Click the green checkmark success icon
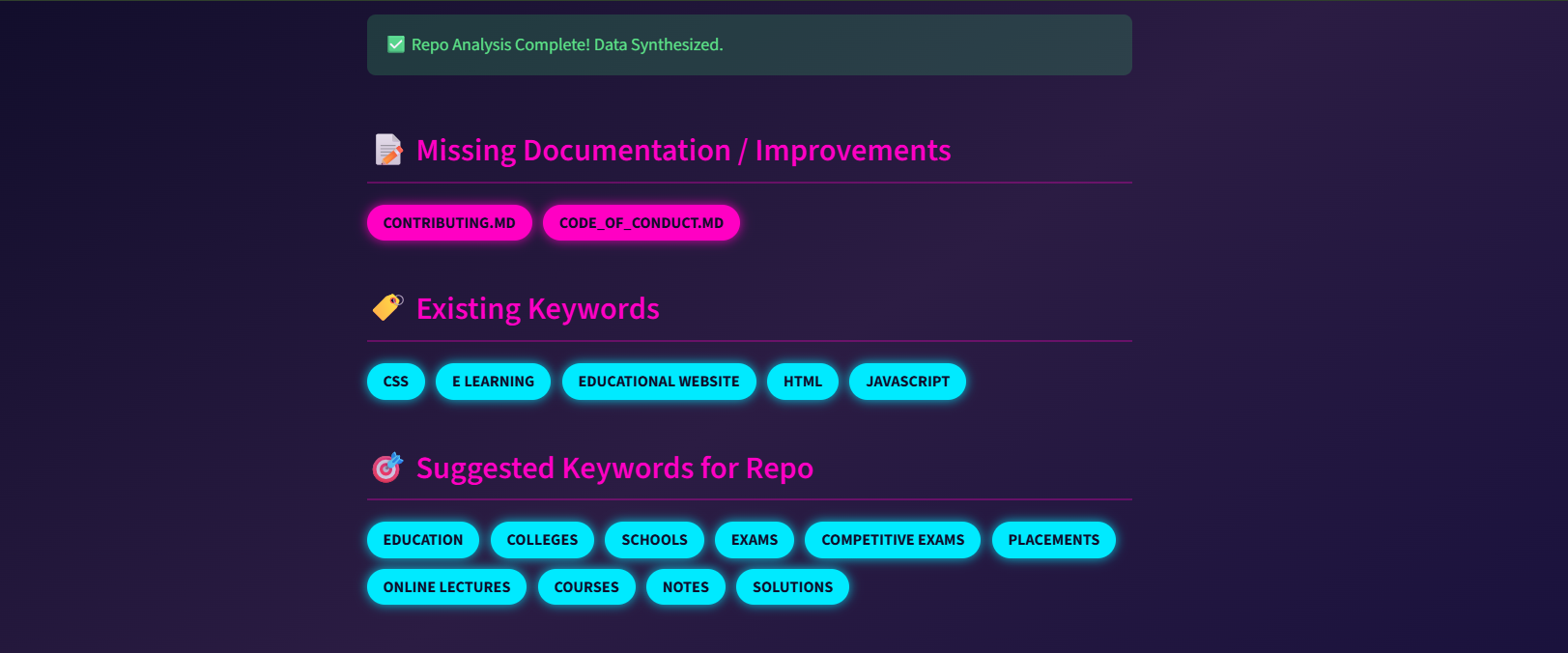 pyautogui.click(x=395, y=44)
